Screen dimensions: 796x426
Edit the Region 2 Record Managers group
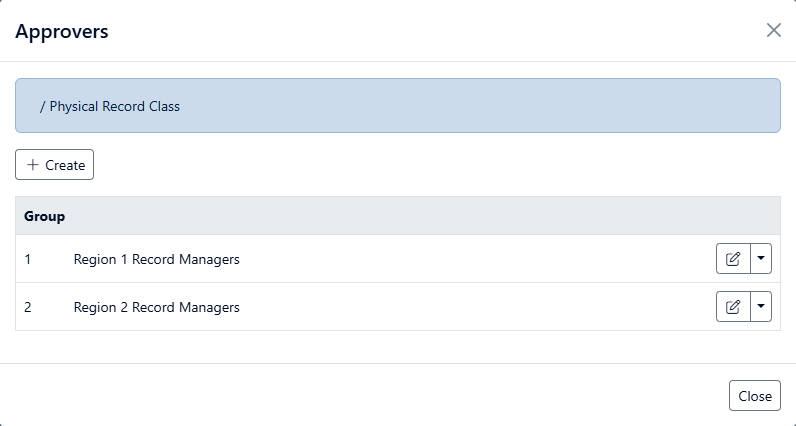coord(733,307)
